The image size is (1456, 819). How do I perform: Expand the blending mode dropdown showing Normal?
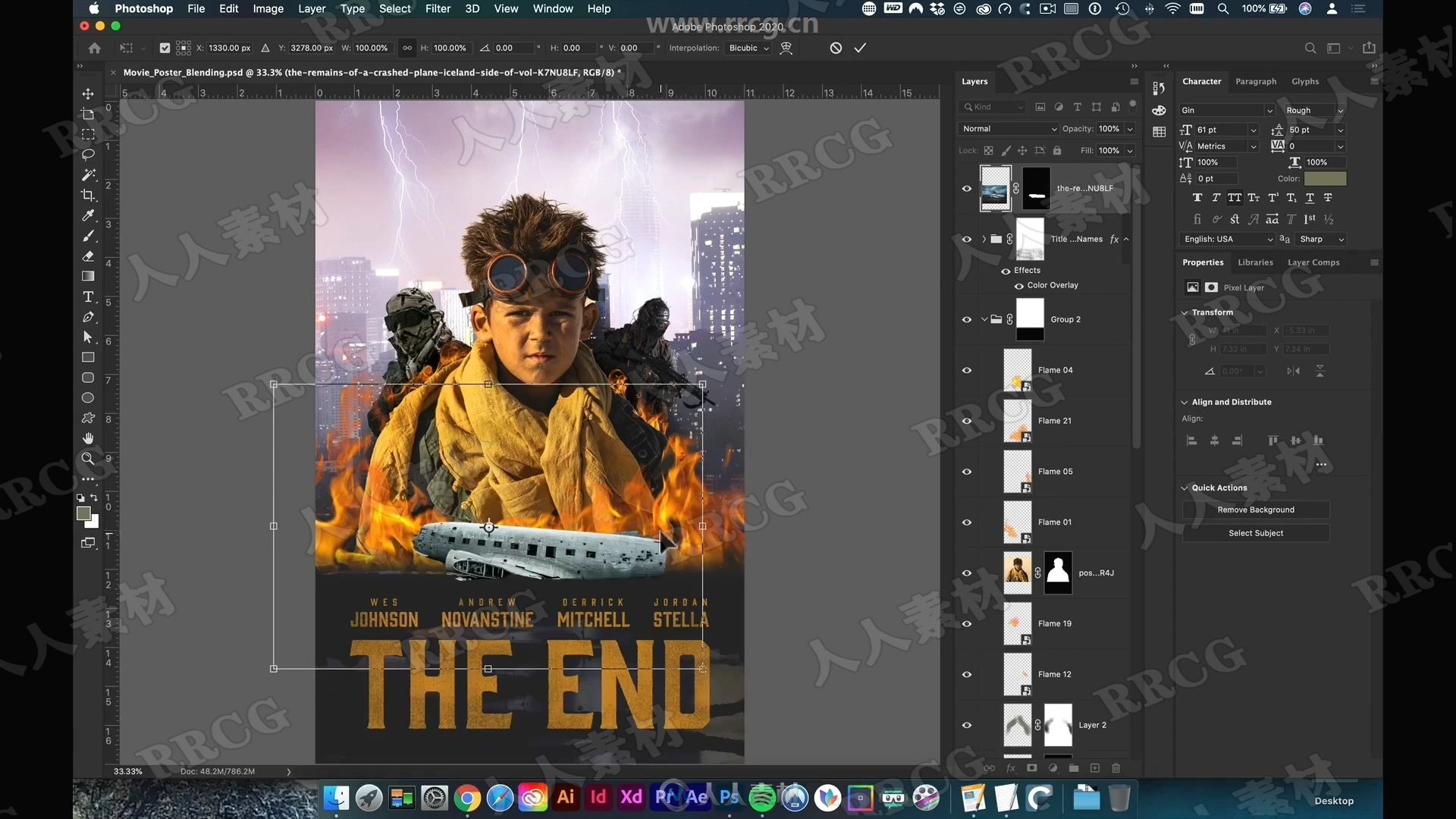[1006, 128]
